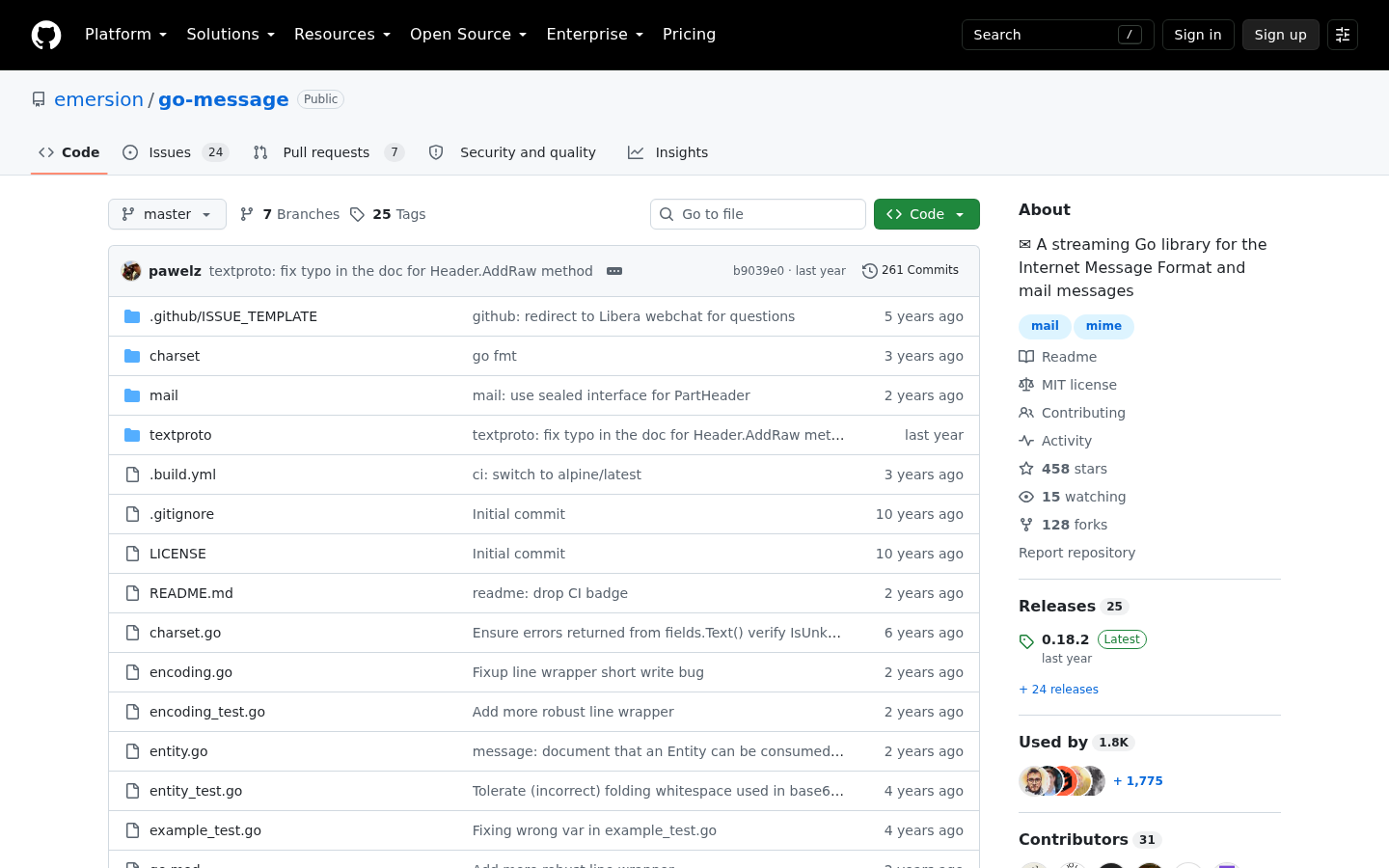Click the README.md file icon
The width and height of the screenshot is (1389, 868).
pos(132,593)
